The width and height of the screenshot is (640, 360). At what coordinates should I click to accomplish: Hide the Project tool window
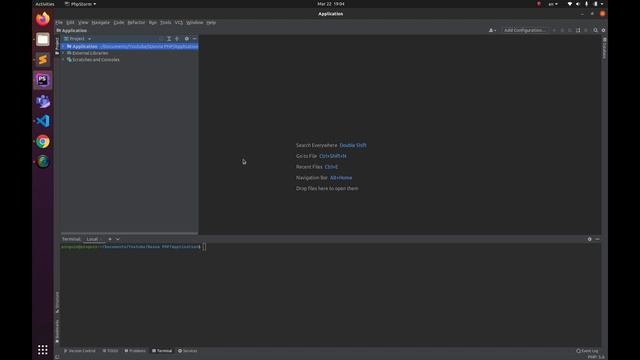pyautogui.click(x=195, y=39)
